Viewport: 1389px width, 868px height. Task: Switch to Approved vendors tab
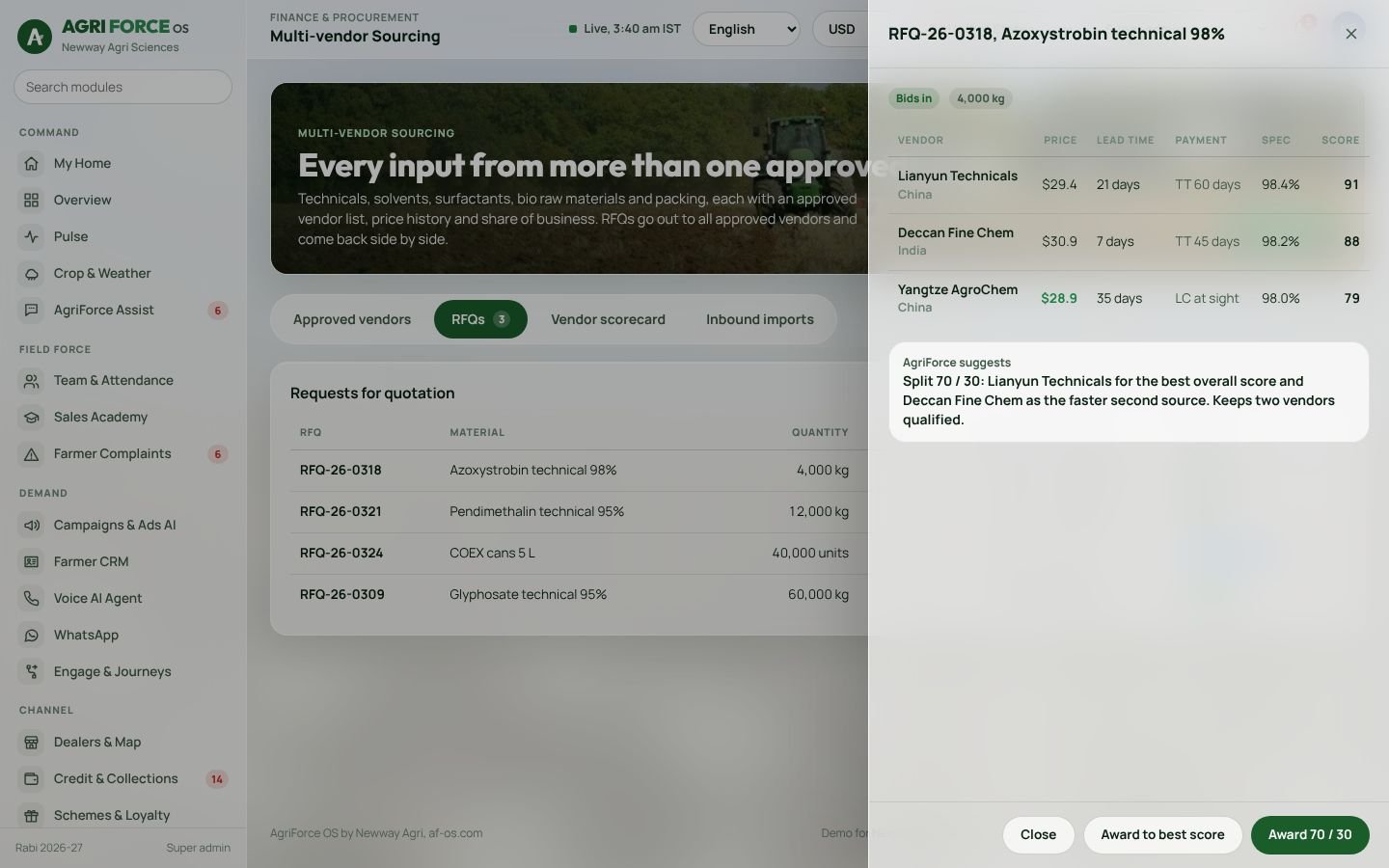(x=352, y=319)
